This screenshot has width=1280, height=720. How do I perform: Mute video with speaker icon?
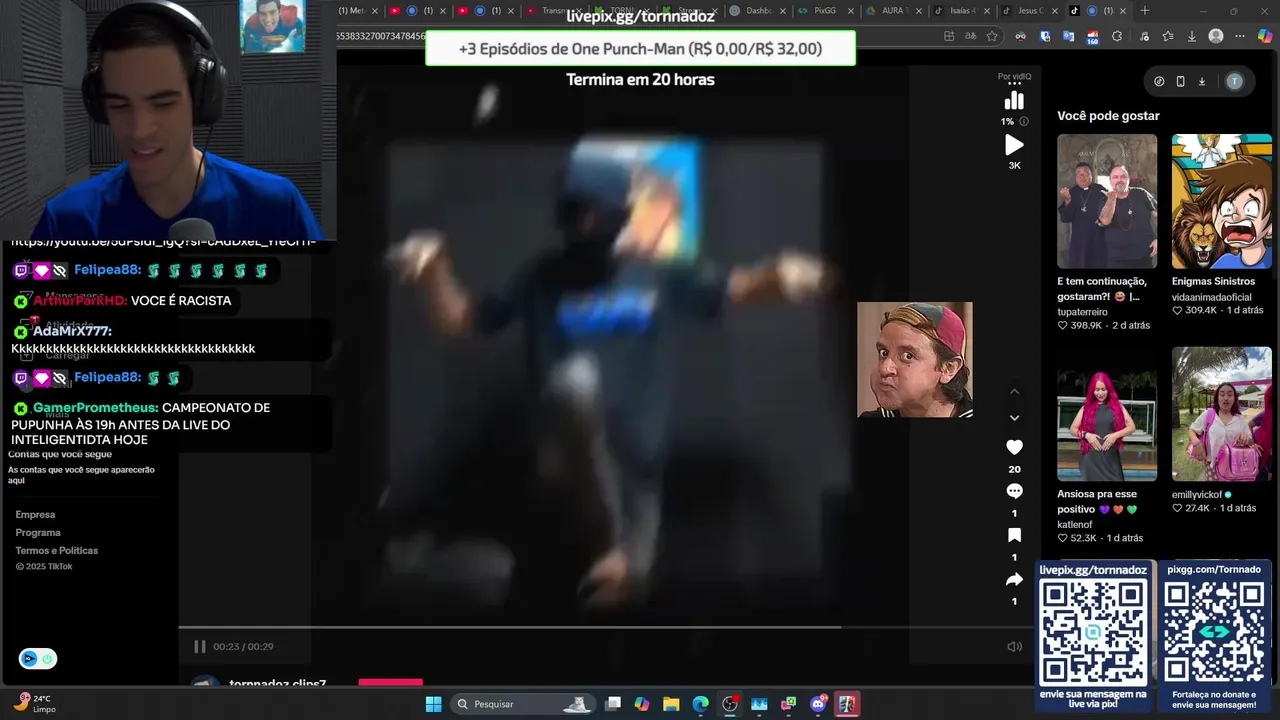[x=1014, y=647]
